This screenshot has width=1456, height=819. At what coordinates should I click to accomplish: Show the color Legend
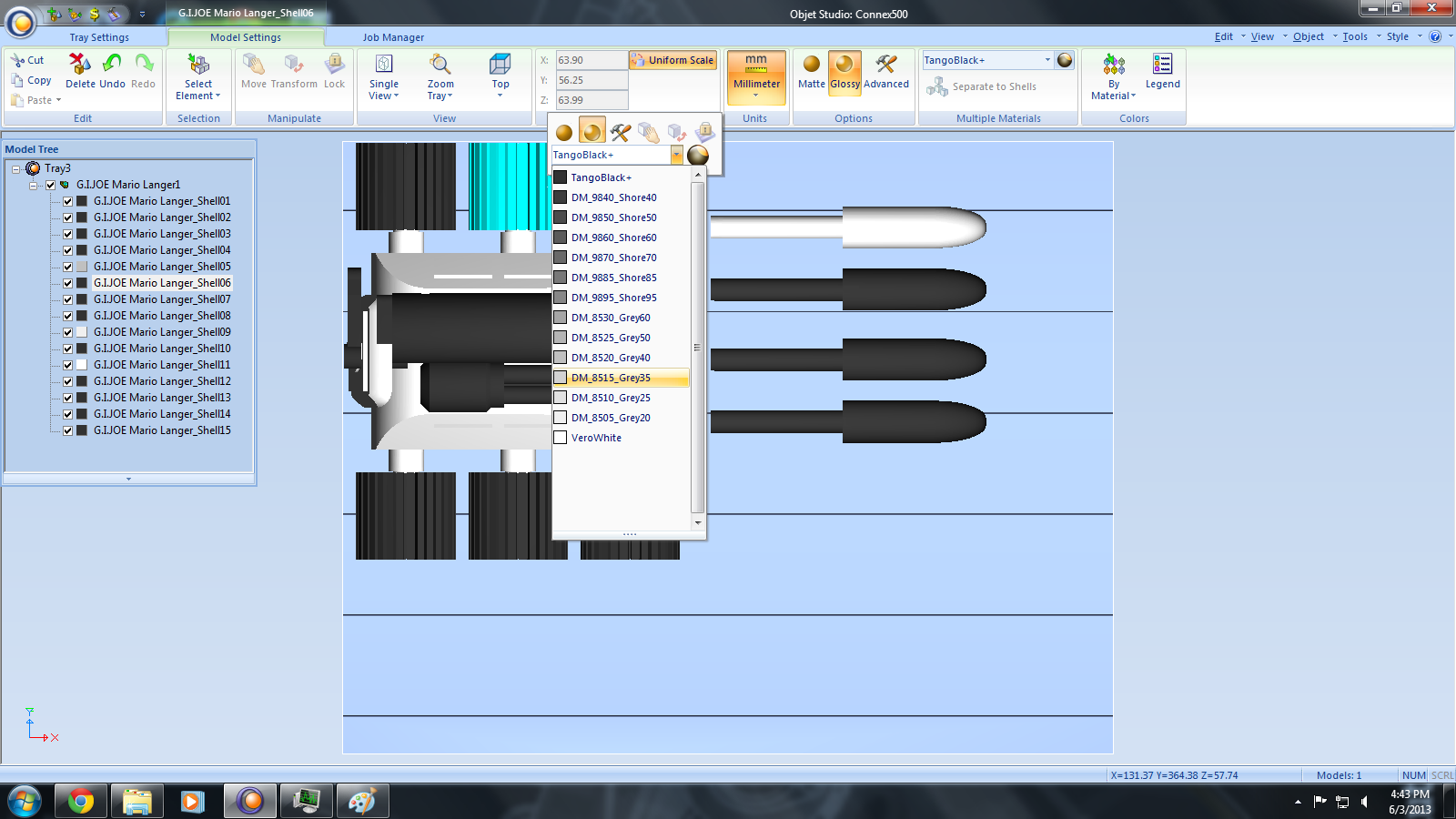pos(1162,64)
